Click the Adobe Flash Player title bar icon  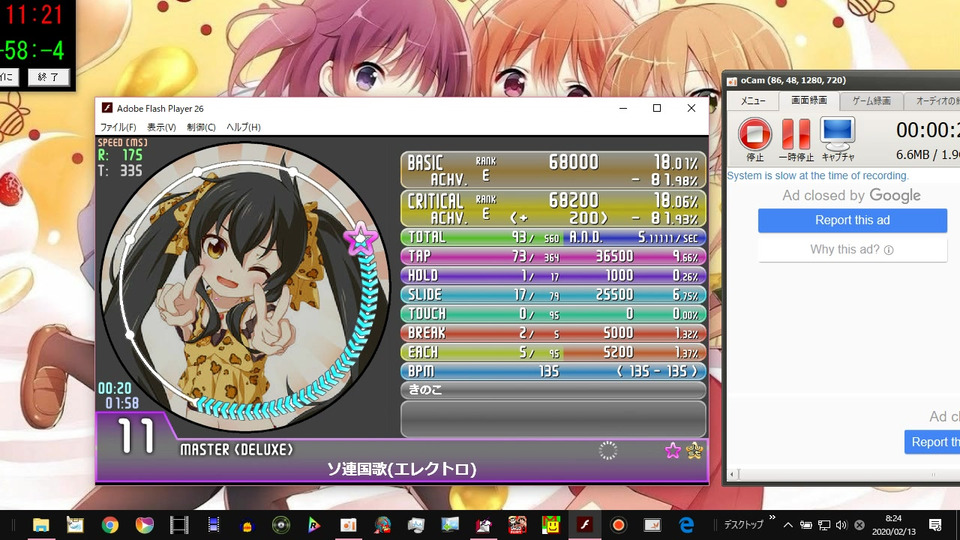pos(107,108)
